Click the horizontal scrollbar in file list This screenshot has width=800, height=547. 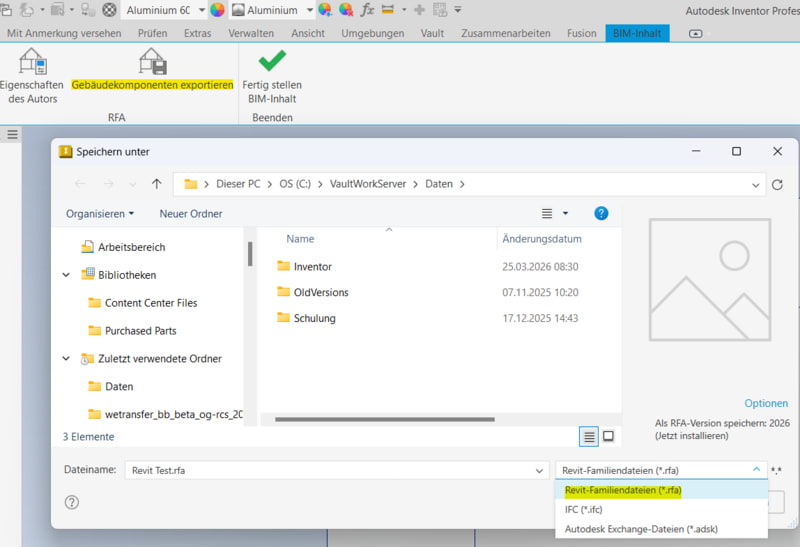pyautogui.click(x=385, y=419)
